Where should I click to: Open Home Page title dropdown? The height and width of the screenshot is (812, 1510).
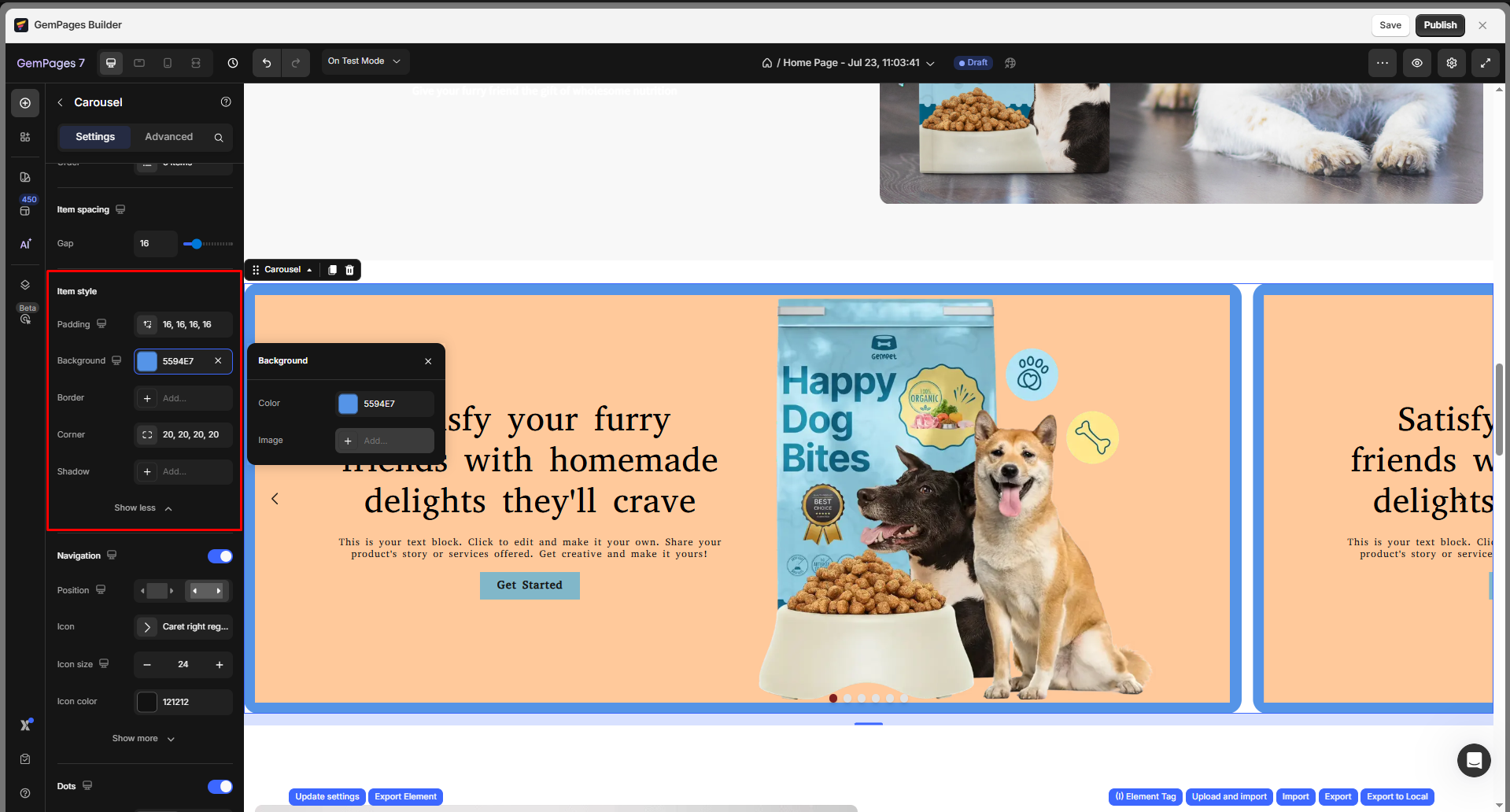pyautogui.click(x=858, y=63)
